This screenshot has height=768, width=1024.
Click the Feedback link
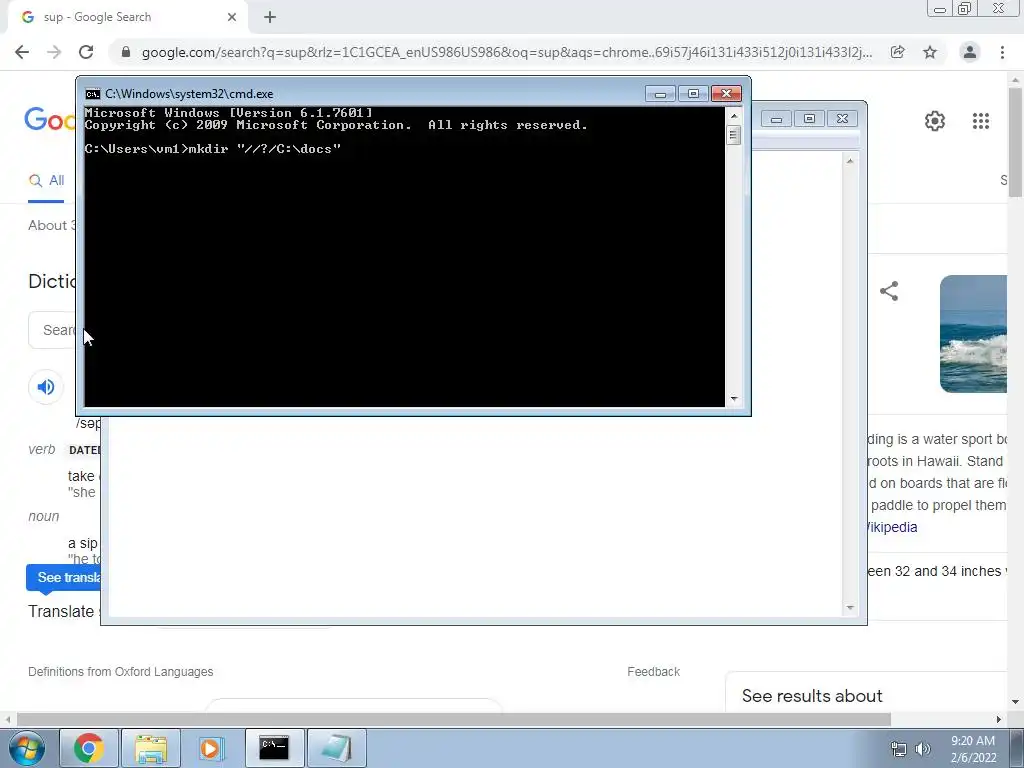point(653,672)
